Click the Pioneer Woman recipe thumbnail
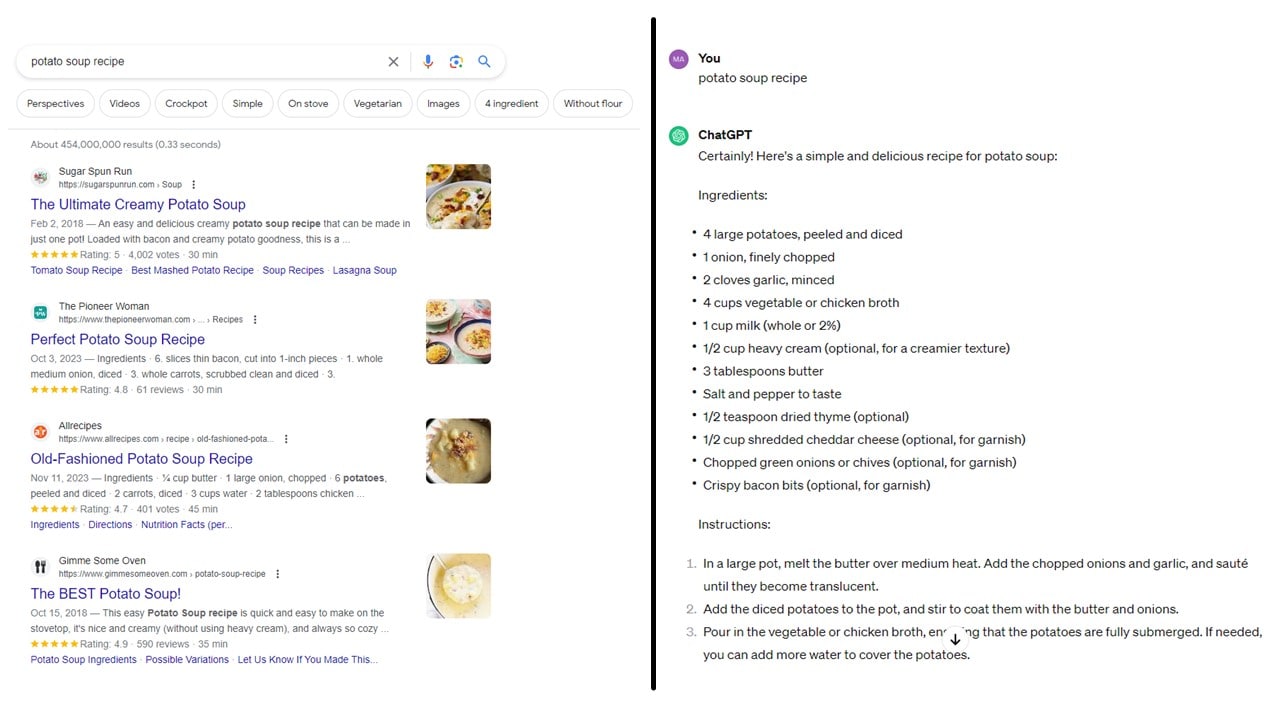This screenshot has width=1280, height=720. [x=458, y=331]
